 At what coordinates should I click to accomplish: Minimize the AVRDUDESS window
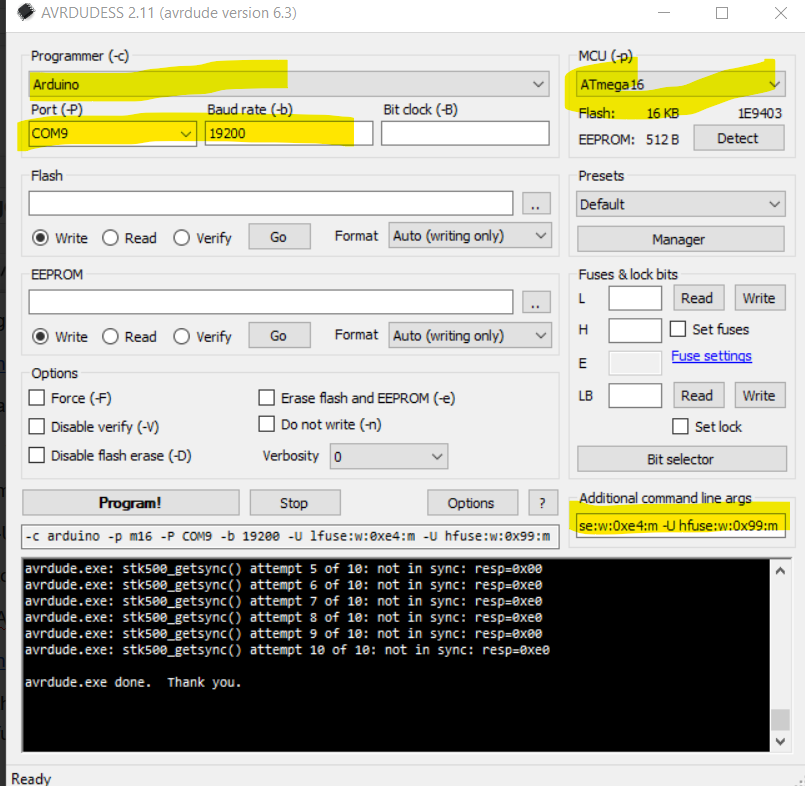coord(664,13)
